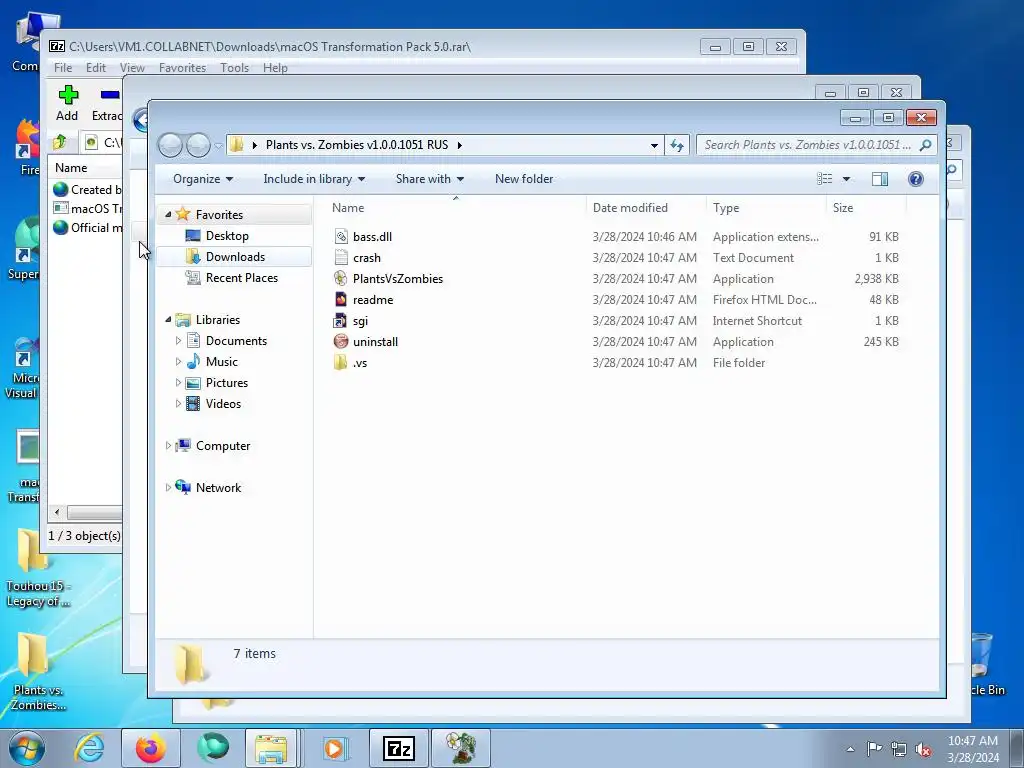Select the sgi internet shortcut icon

click(x=341, y=321)
